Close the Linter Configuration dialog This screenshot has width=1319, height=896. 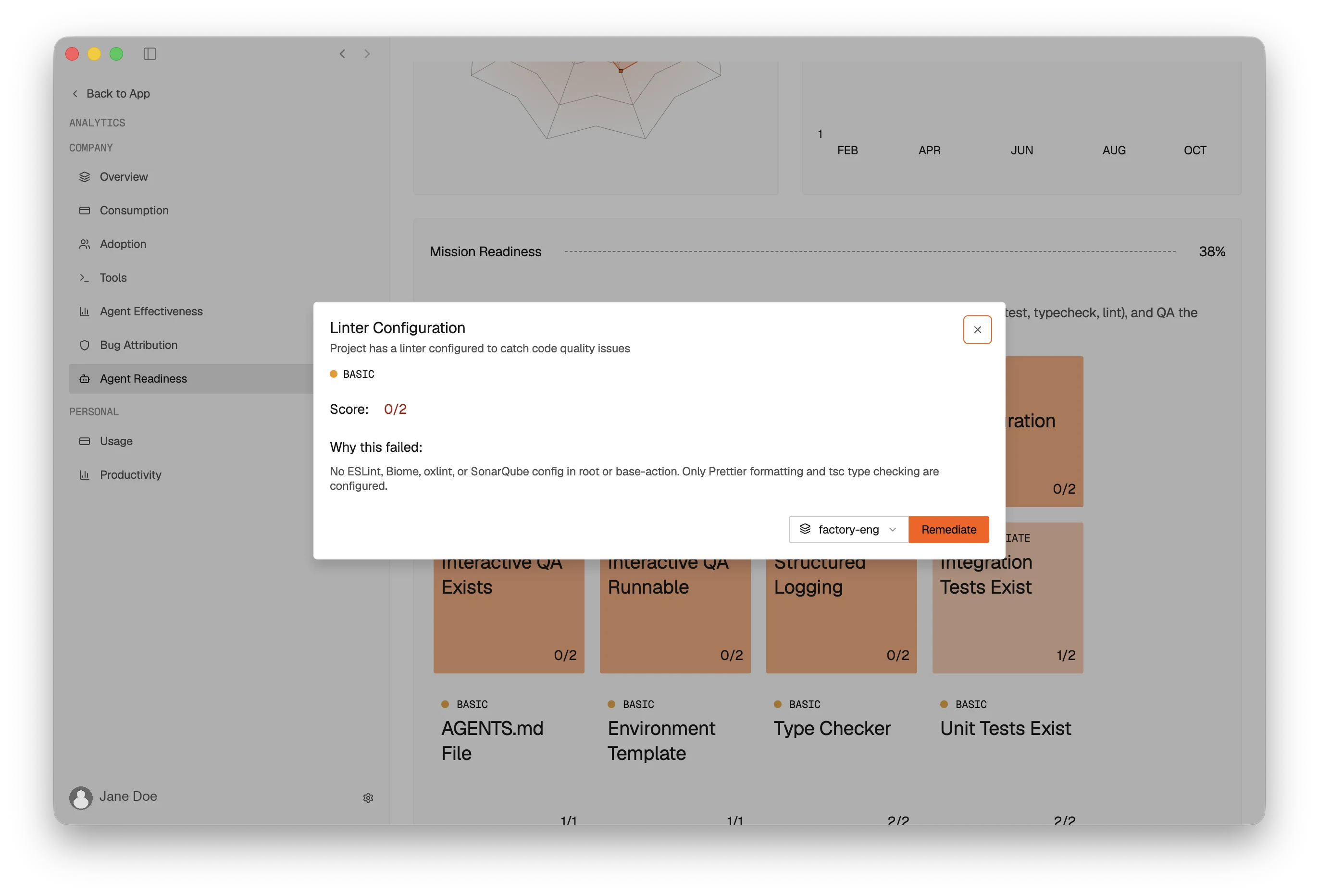pos(977,329)
